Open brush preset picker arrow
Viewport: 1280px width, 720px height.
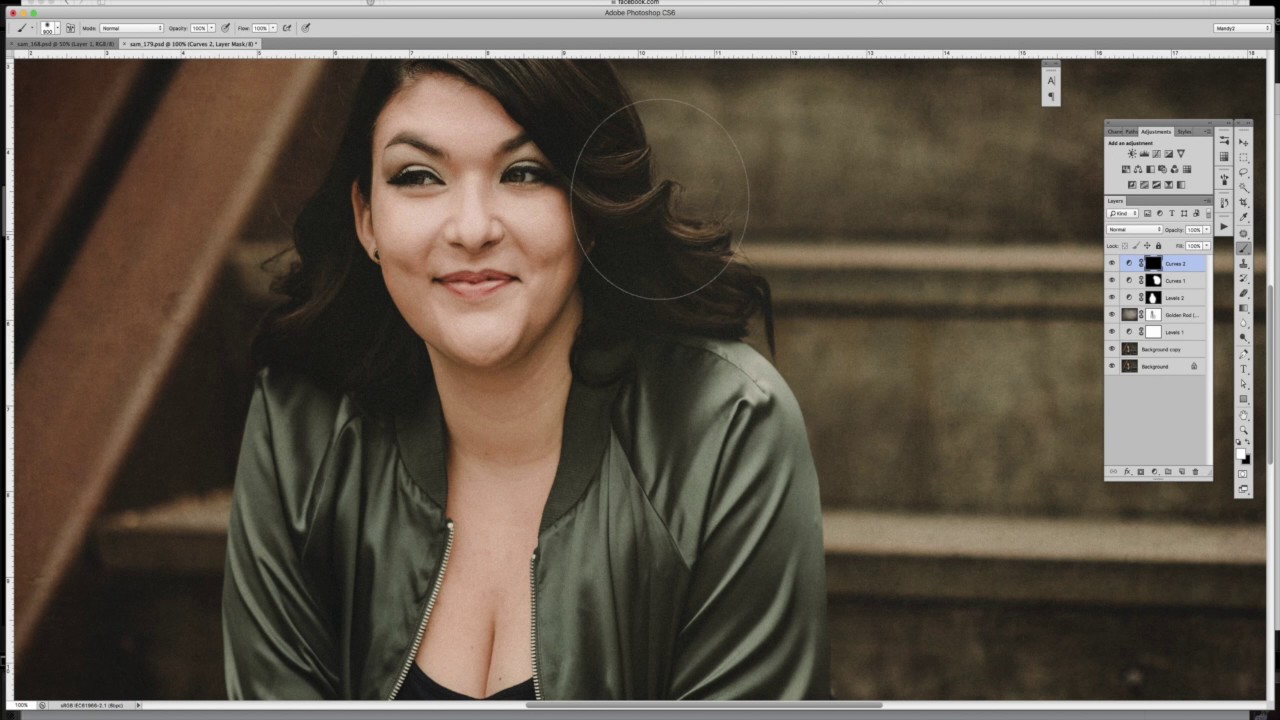[x=58, y=27]
